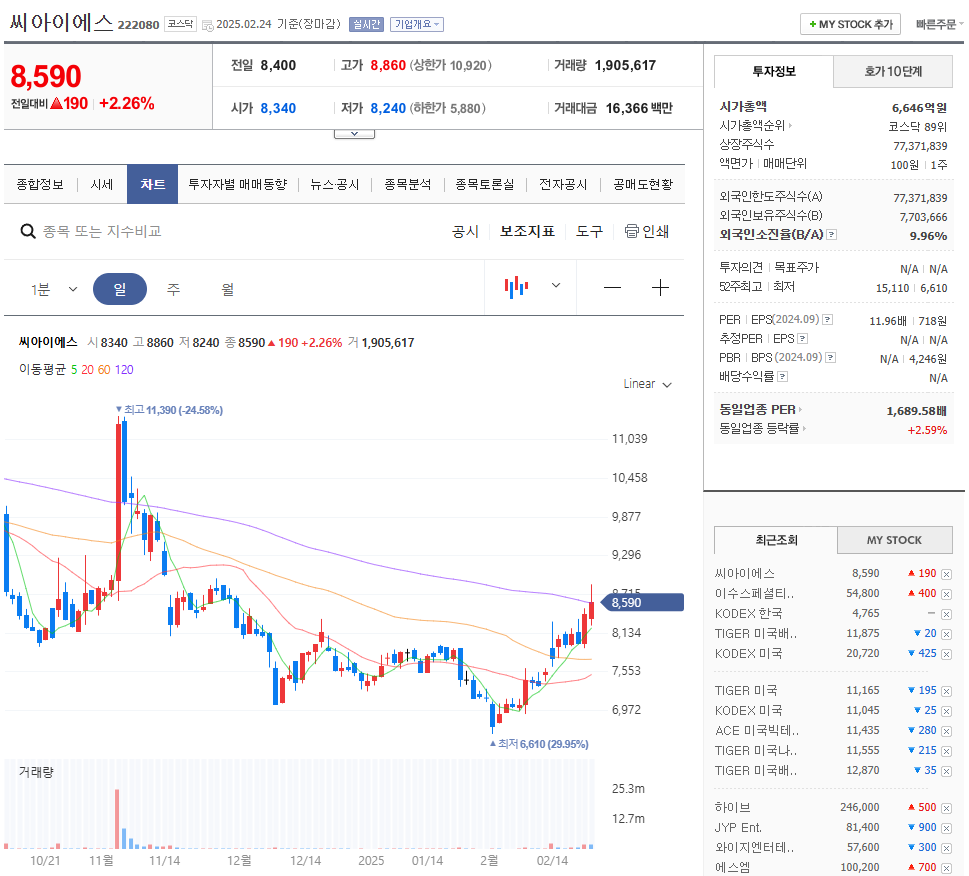
Task: Click the MY STOCK 추가 button
Action: 849,23
